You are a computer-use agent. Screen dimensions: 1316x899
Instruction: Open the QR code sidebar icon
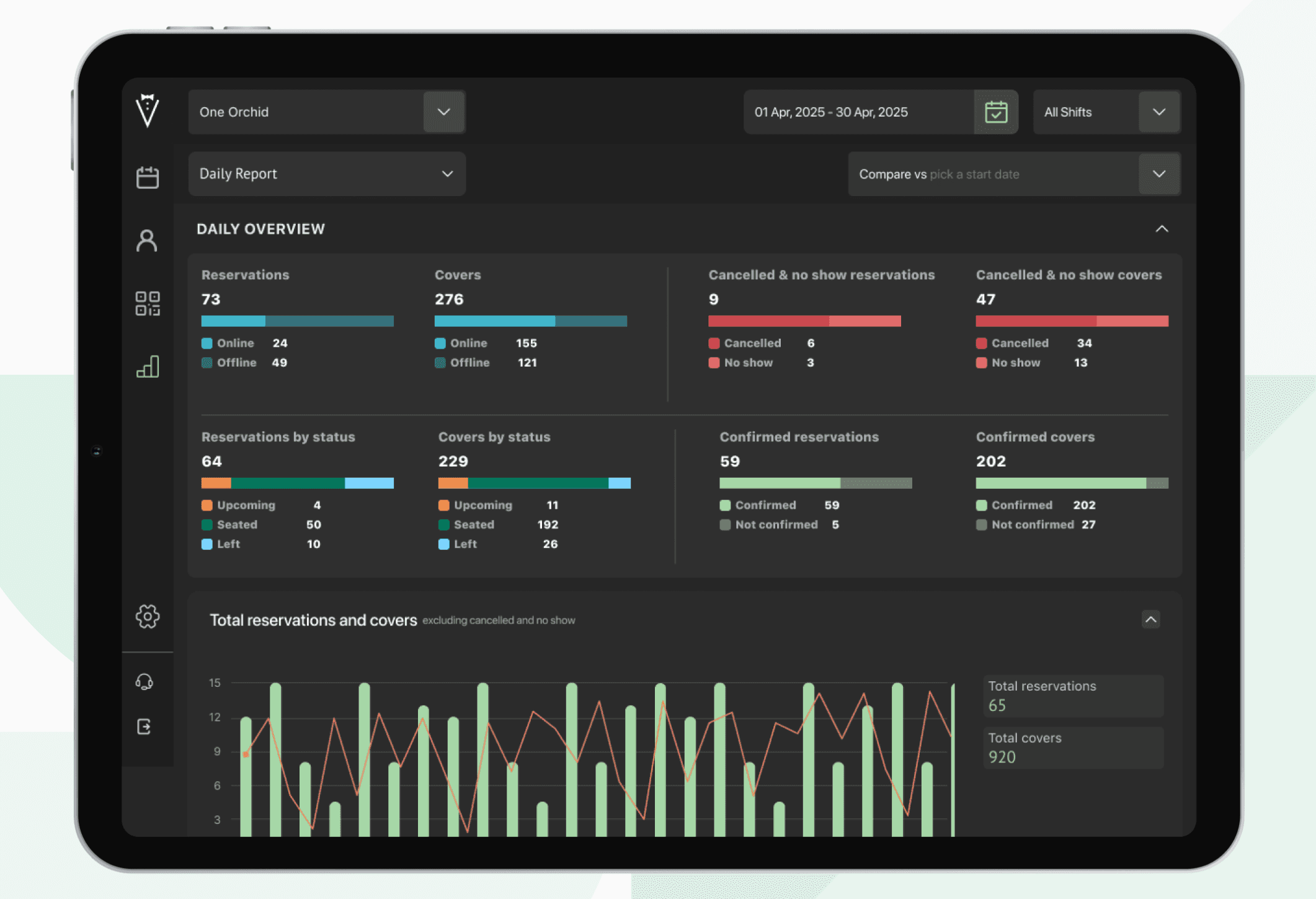click(147, 303)
